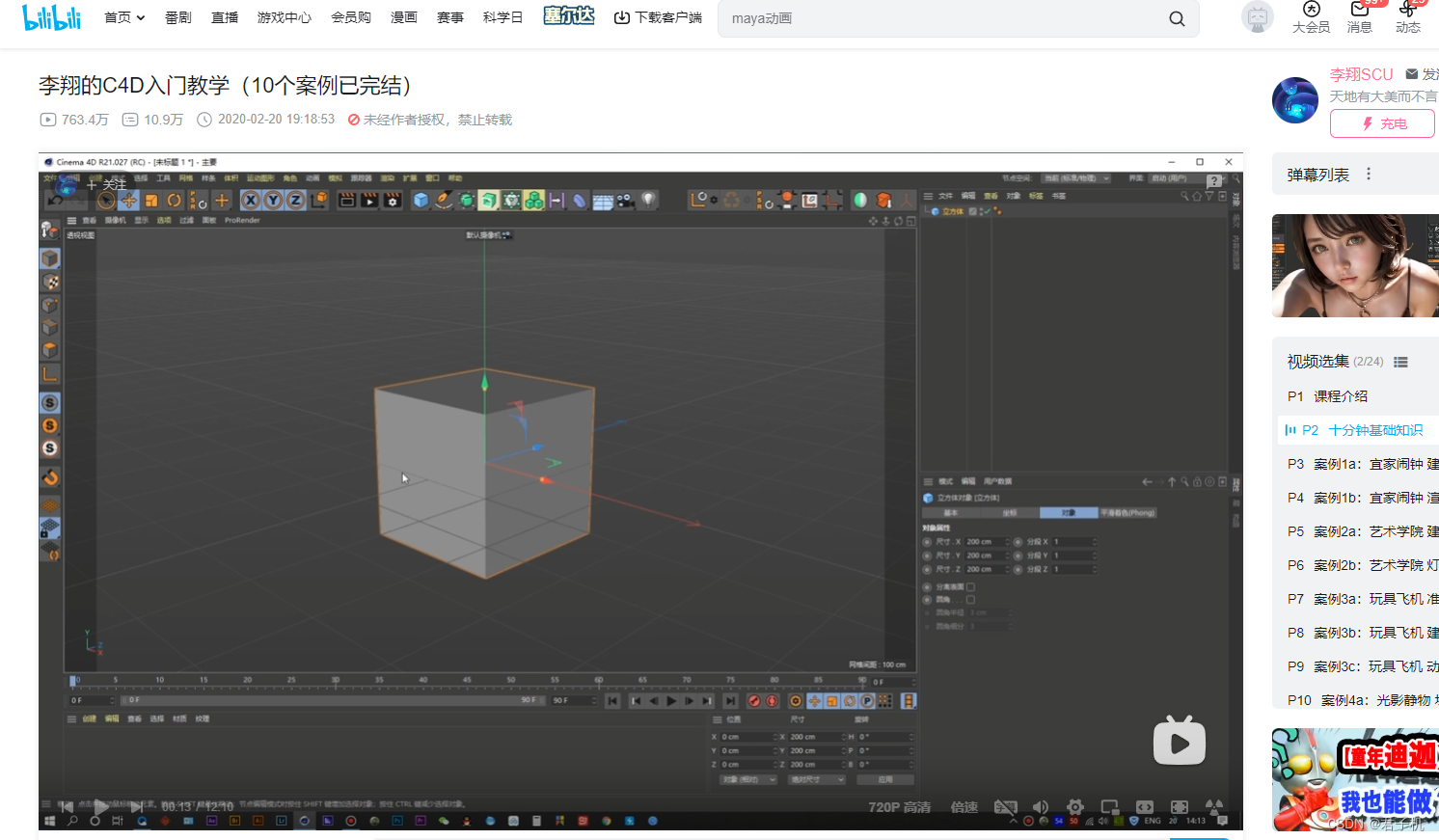
Task: Open the portrait ad thumbnail on right
Action: pyautogui.click(x=1355, y=266)
